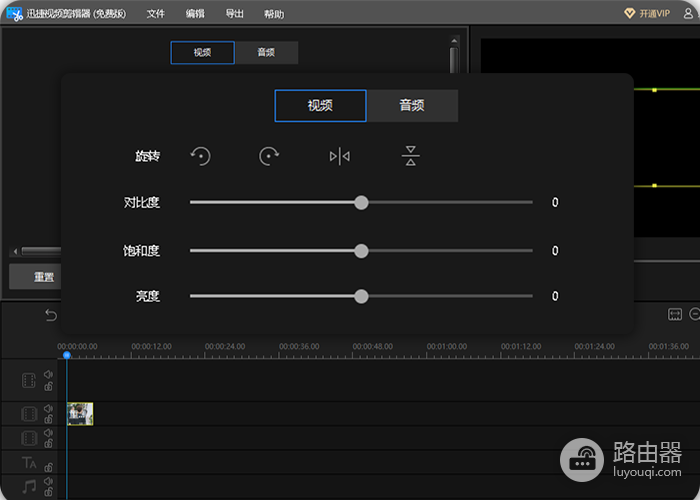Open the 导出 menu
Screen dimensions: 700x500
point(234,14)
